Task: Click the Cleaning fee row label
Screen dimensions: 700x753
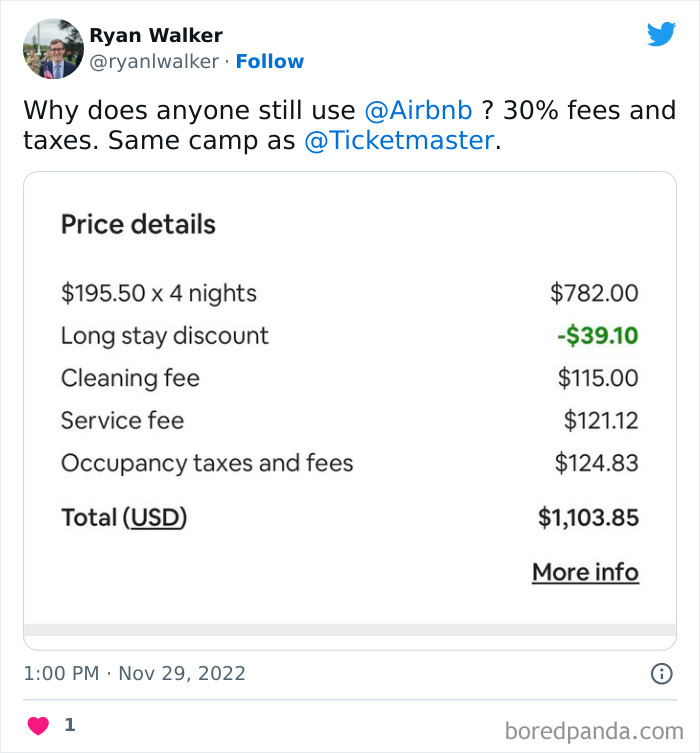Action: 130,378
